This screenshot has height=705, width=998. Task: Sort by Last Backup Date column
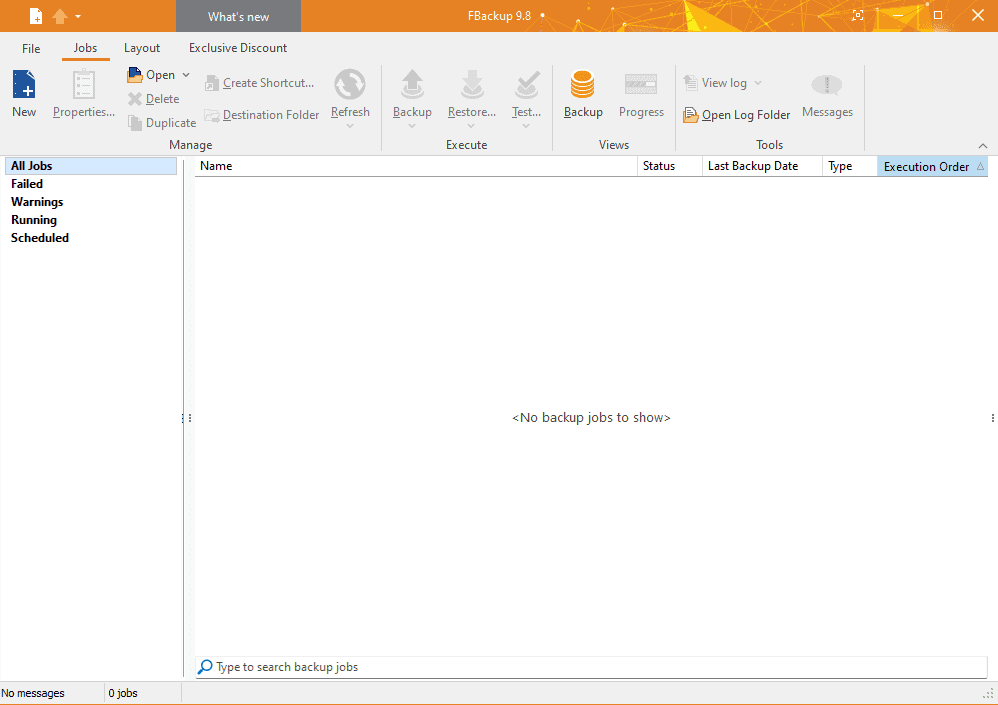click(x=763, y=166)
